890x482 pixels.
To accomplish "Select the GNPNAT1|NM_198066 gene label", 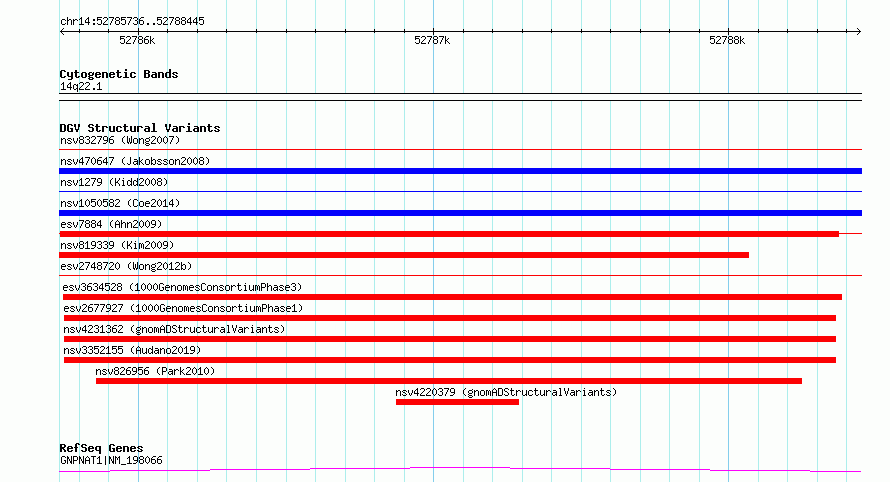I will pyautogui.click(x=111, y=460).
